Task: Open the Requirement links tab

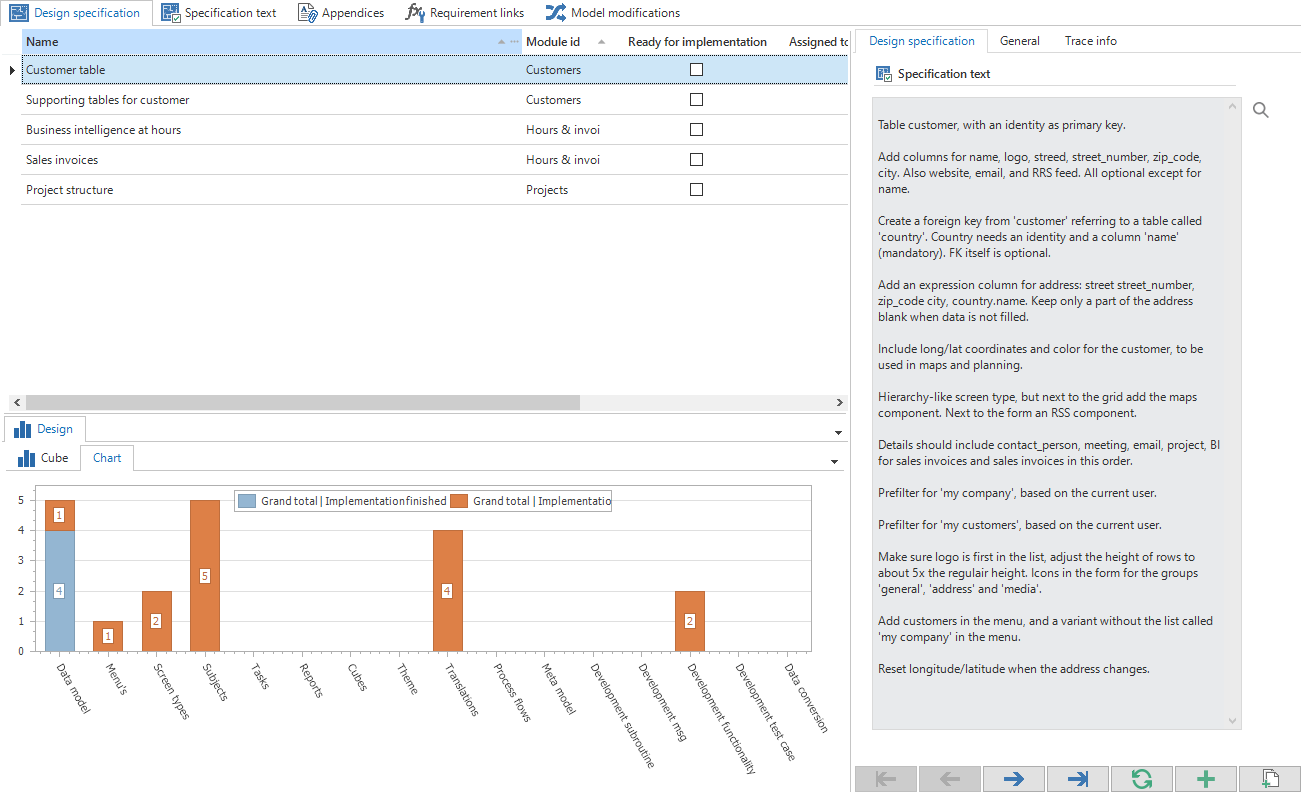Action: pos(465,13)
